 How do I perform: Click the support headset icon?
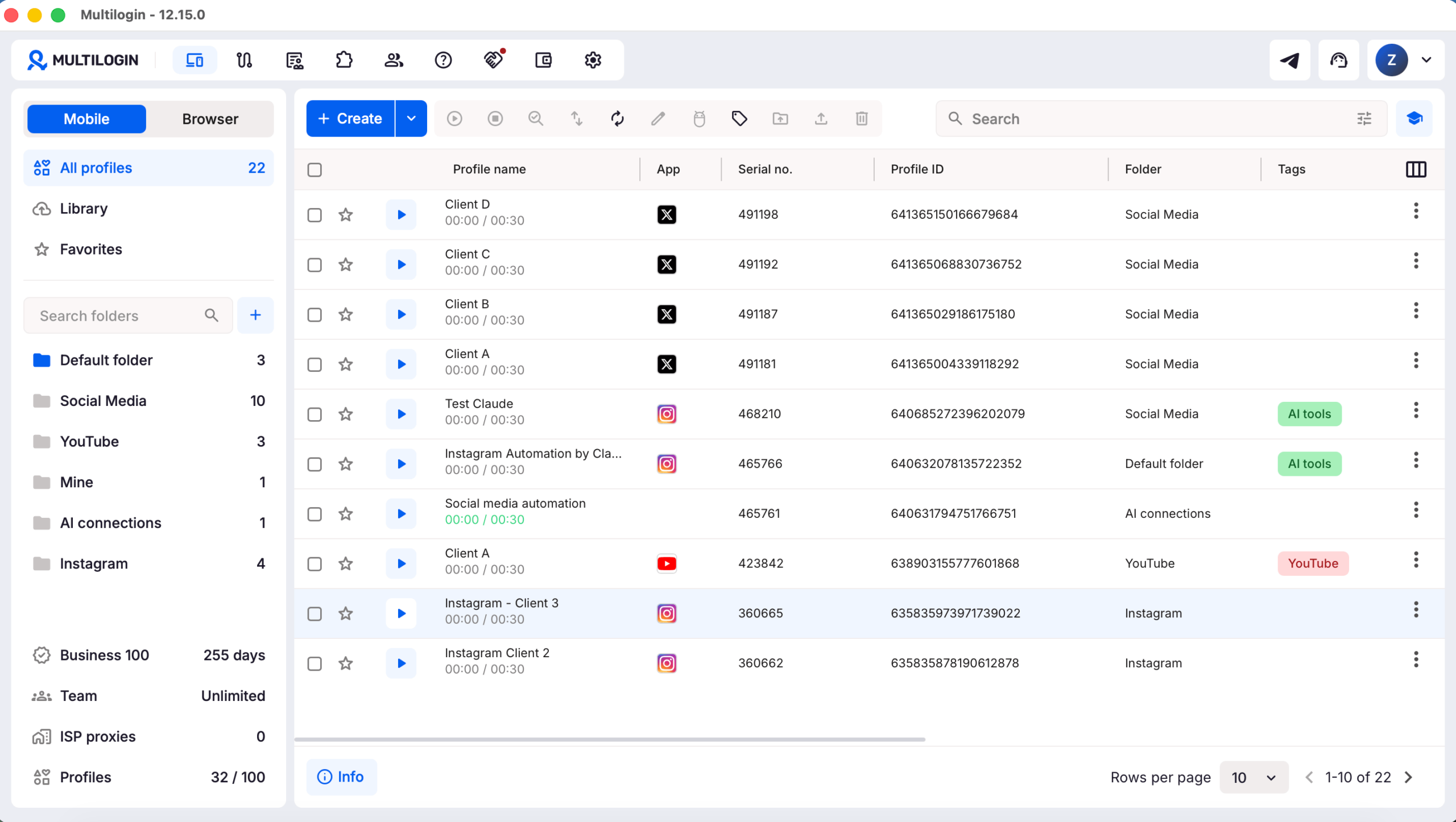click(1338, 60)
